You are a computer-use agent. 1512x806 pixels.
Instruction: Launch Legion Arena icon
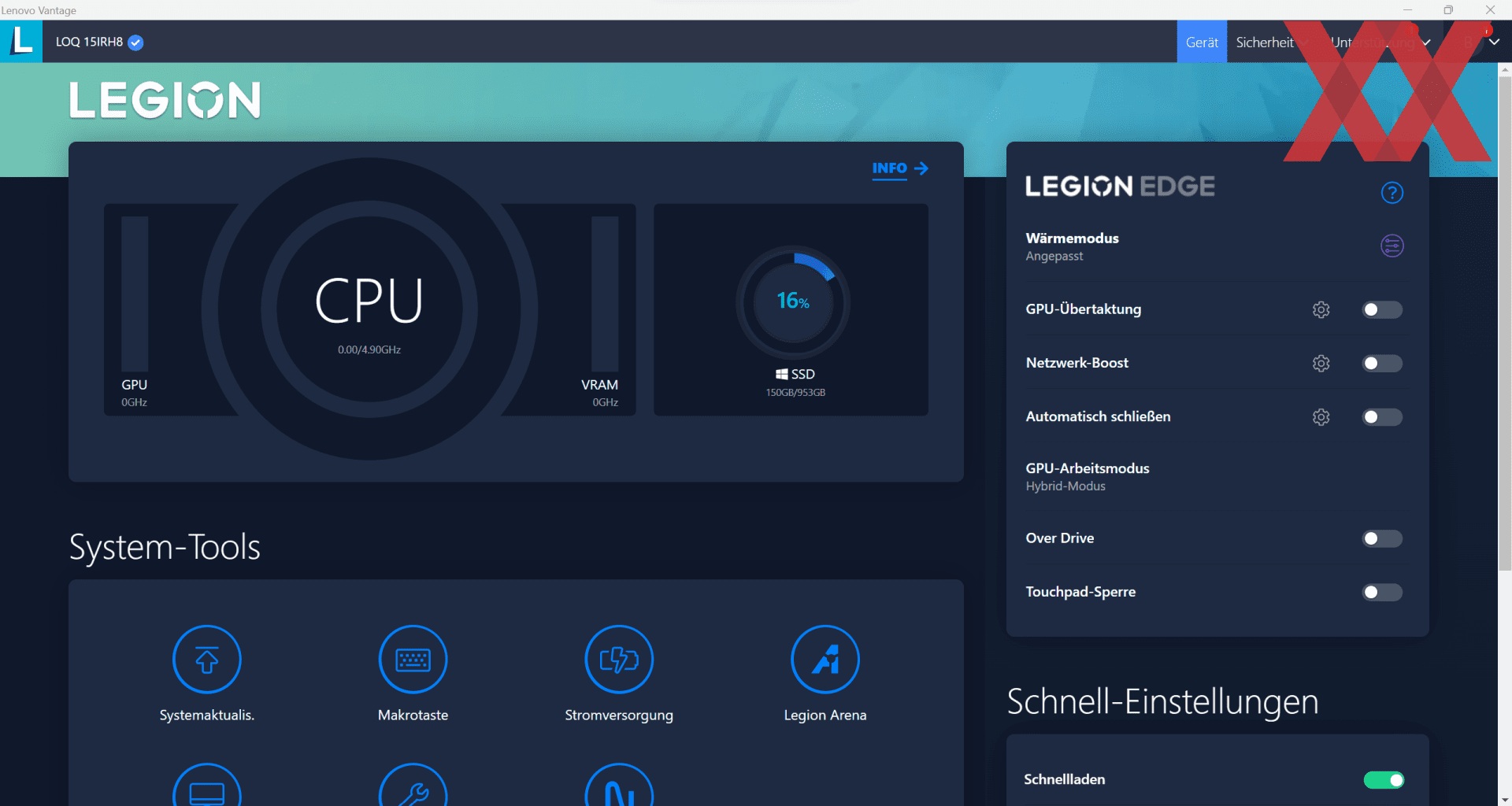pyautogui.click(x=825, y=660)
